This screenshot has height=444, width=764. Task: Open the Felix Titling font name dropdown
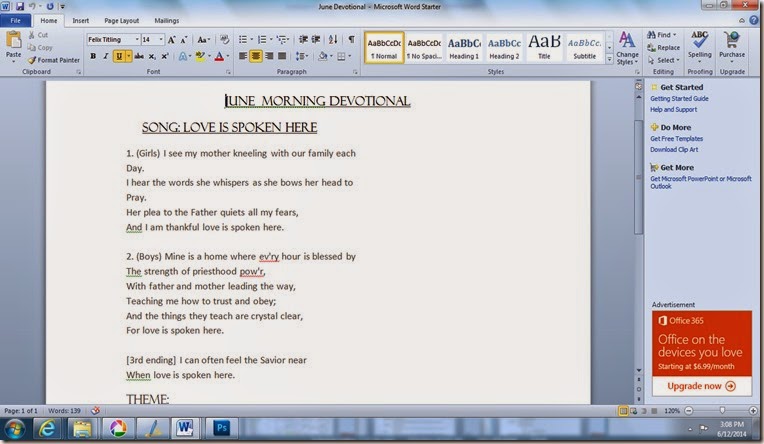coord(137,39)
